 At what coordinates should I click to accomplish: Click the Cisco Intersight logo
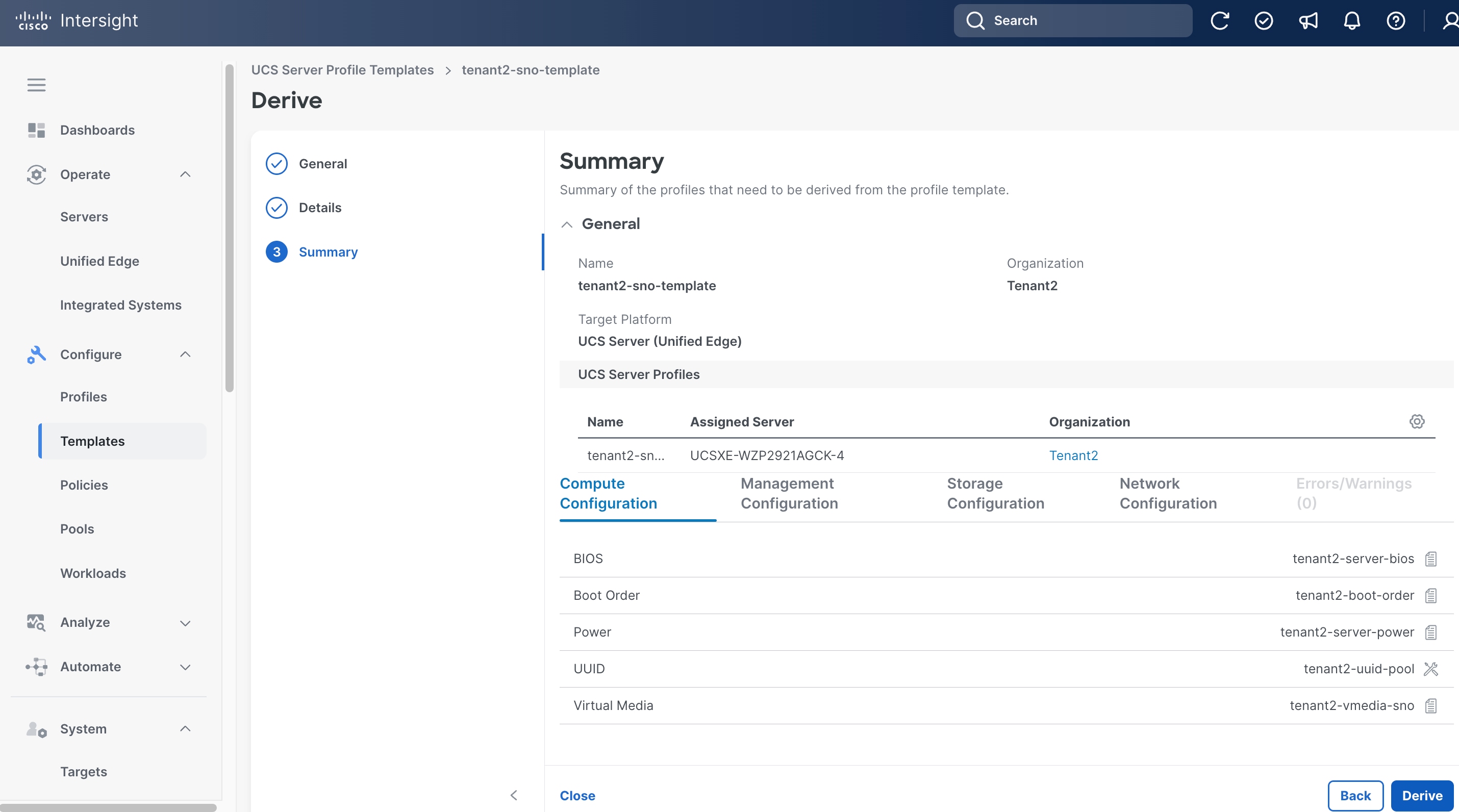pos(77,20)
